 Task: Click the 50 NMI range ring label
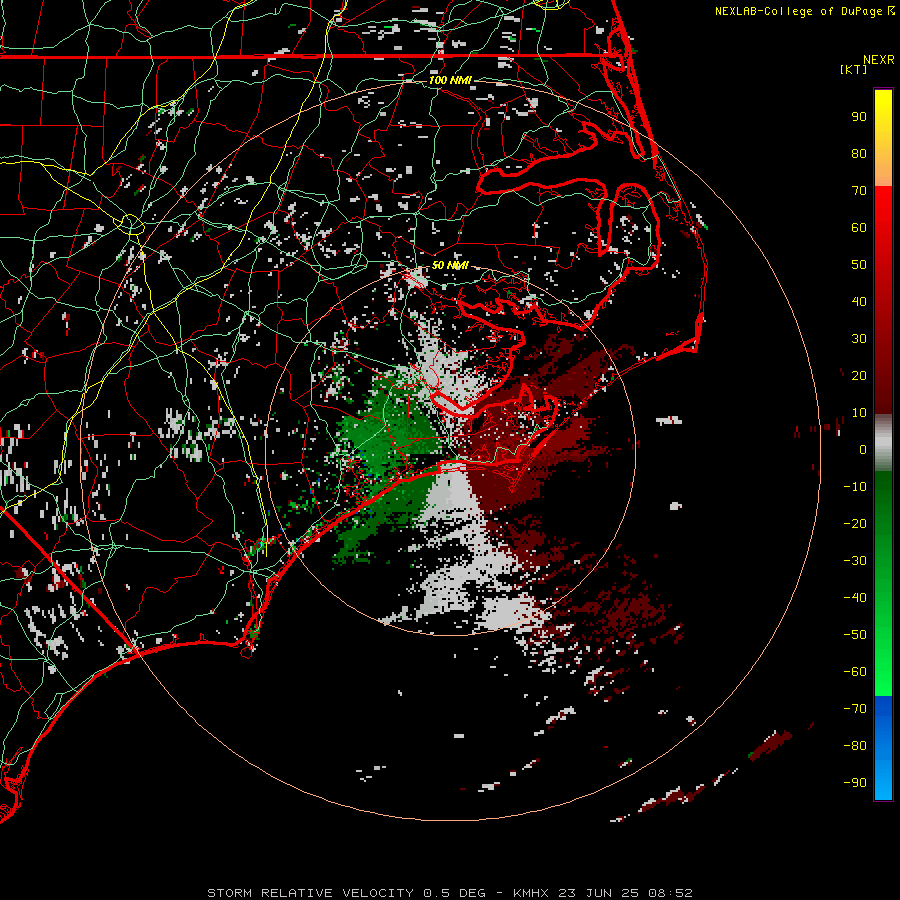tap(450, 265)
